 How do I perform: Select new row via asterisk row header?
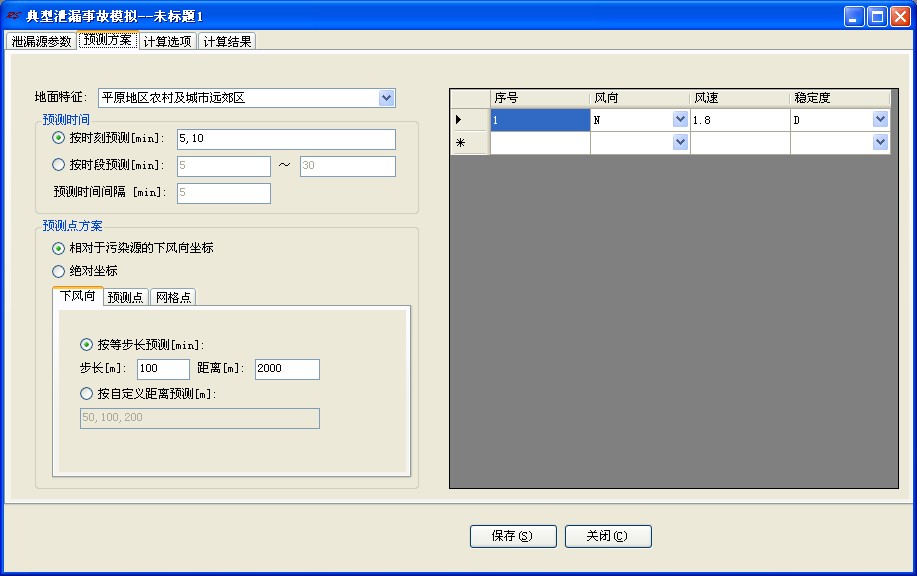coord(470,143)
